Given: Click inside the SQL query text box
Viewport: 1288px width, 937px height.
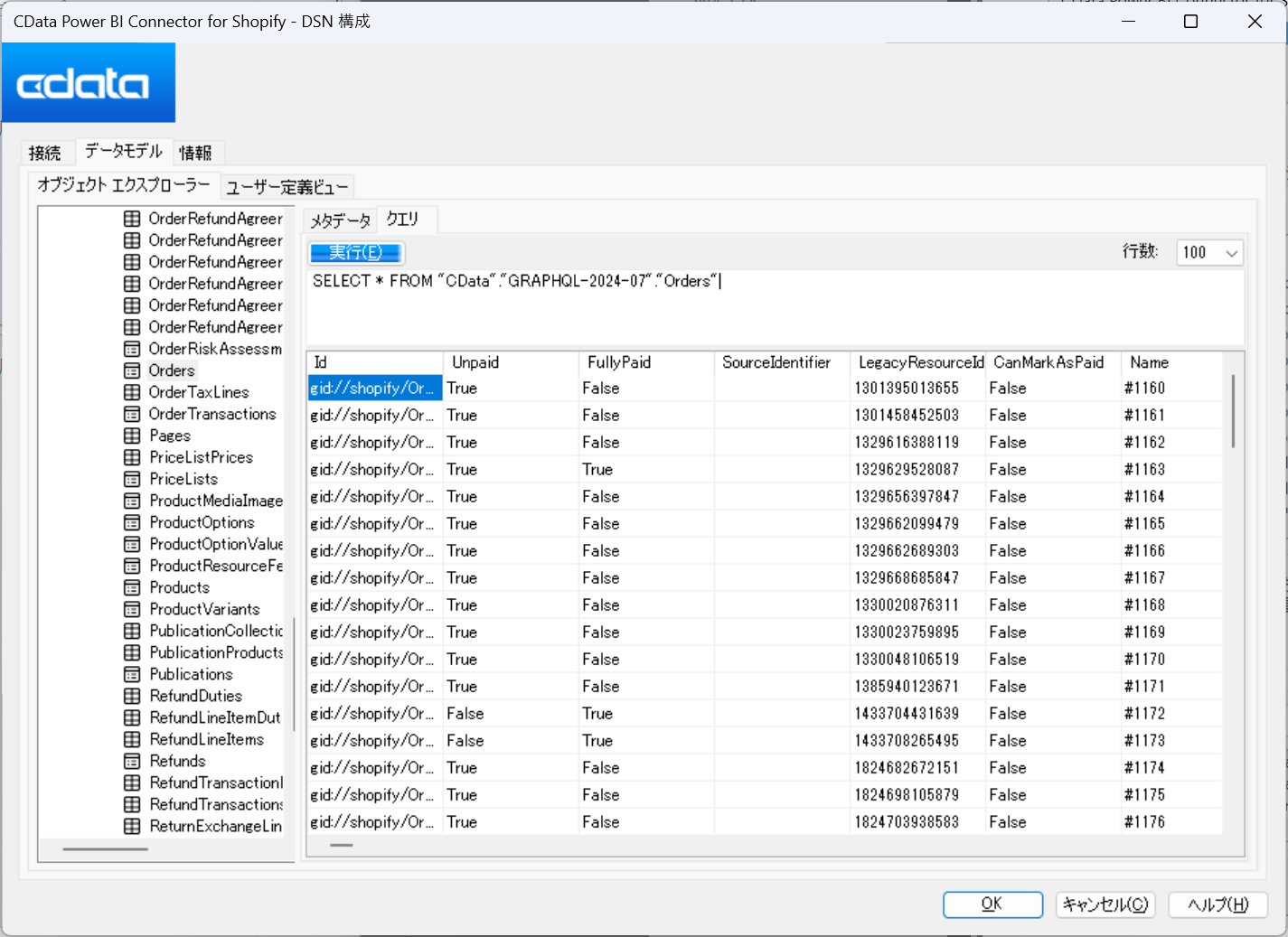Looking at the screenshot, I should (x=775, y=307).
